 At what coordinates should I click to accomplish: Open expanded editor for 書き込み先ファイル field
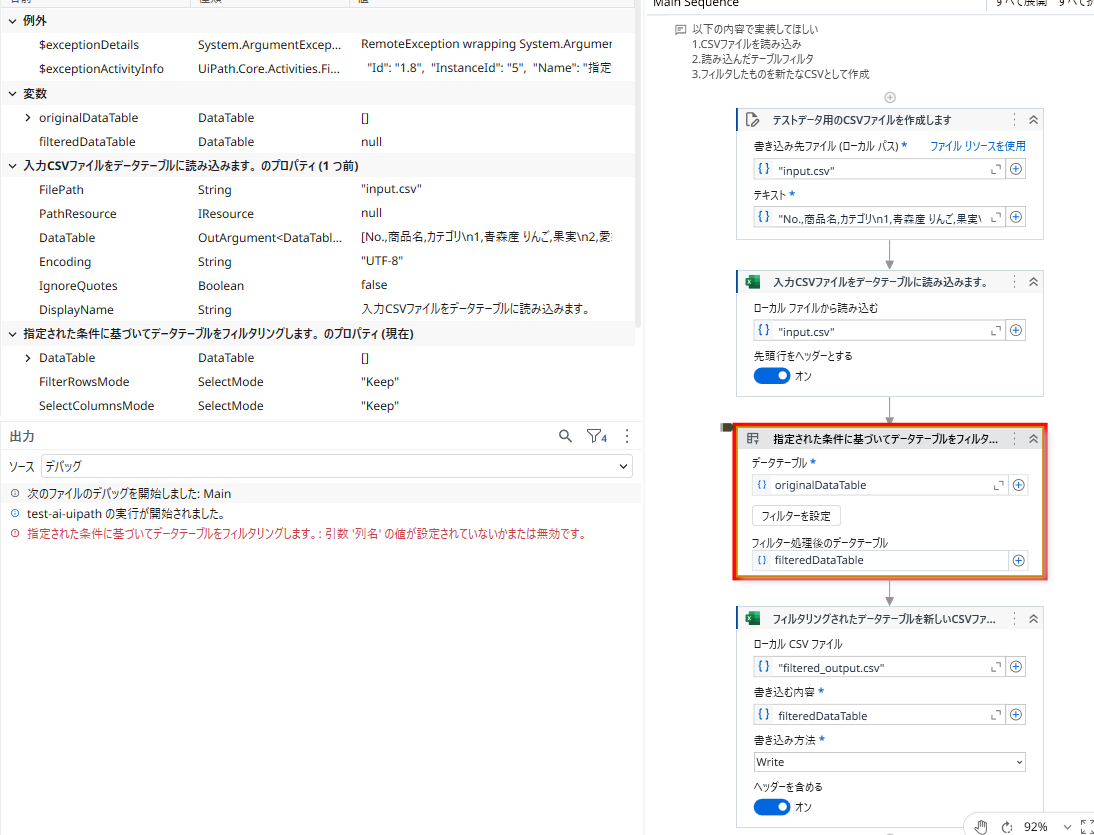click(x=996, y=170)
